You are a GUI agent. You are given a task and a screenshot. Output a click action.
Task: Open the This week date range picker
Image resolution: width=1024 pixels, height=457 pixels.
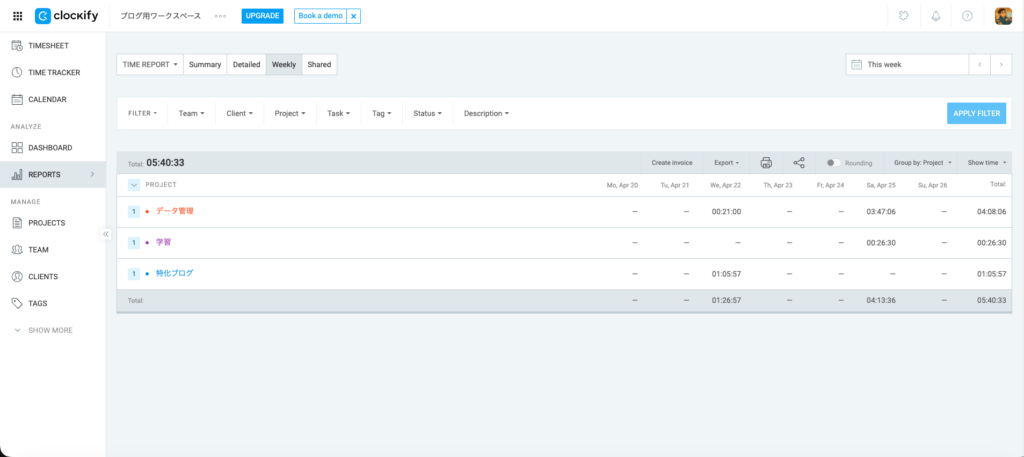(906, 64)
